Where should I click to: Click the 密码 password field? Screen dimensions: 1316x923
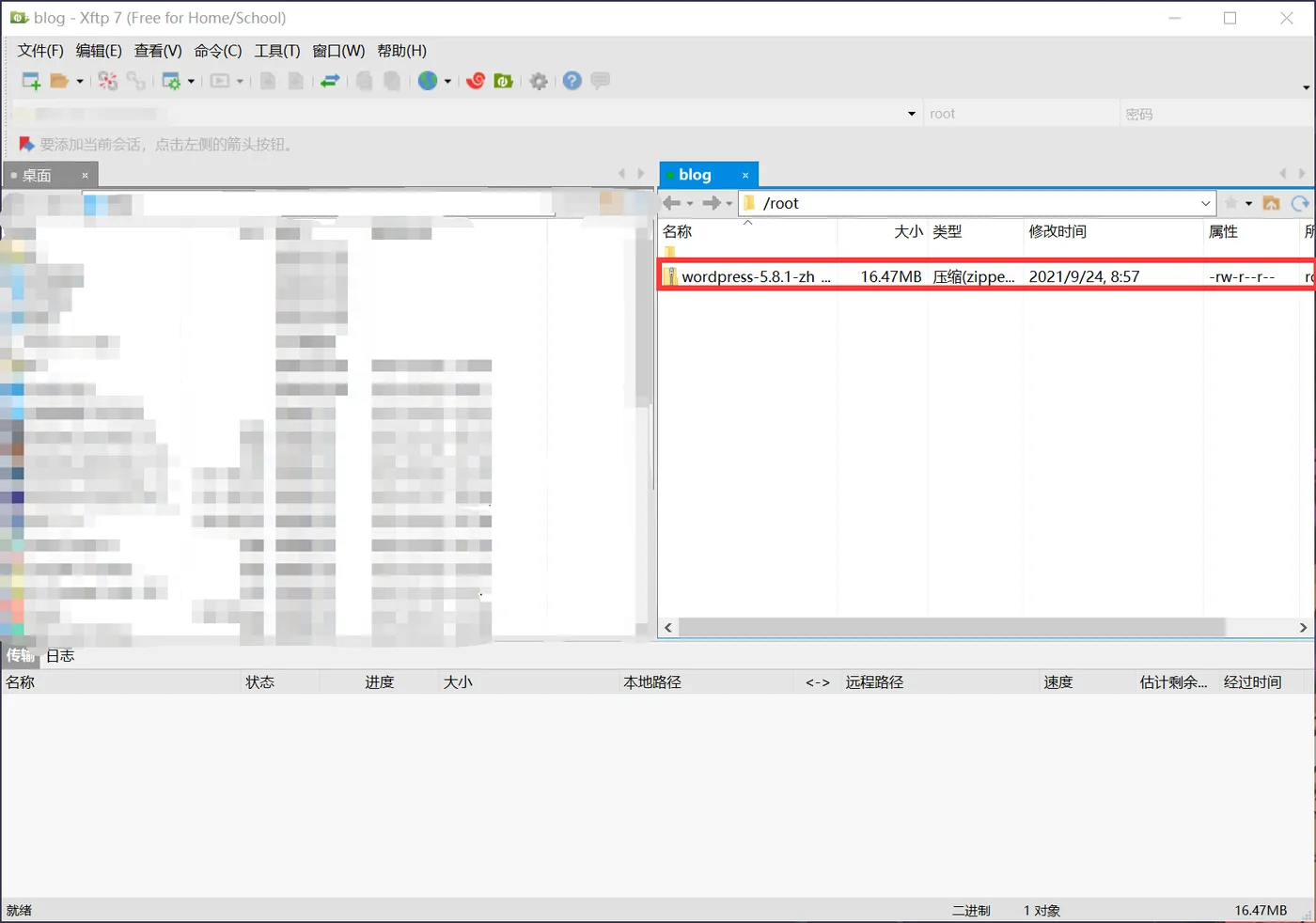pyautogui.click(x=1217, y=114)
